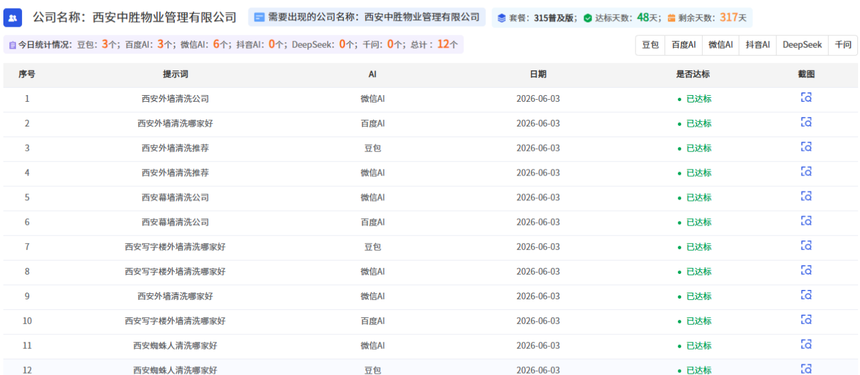Click the 序号 column header
The height and width of the screenshot is (375, 860).
(x=27, y=75)
